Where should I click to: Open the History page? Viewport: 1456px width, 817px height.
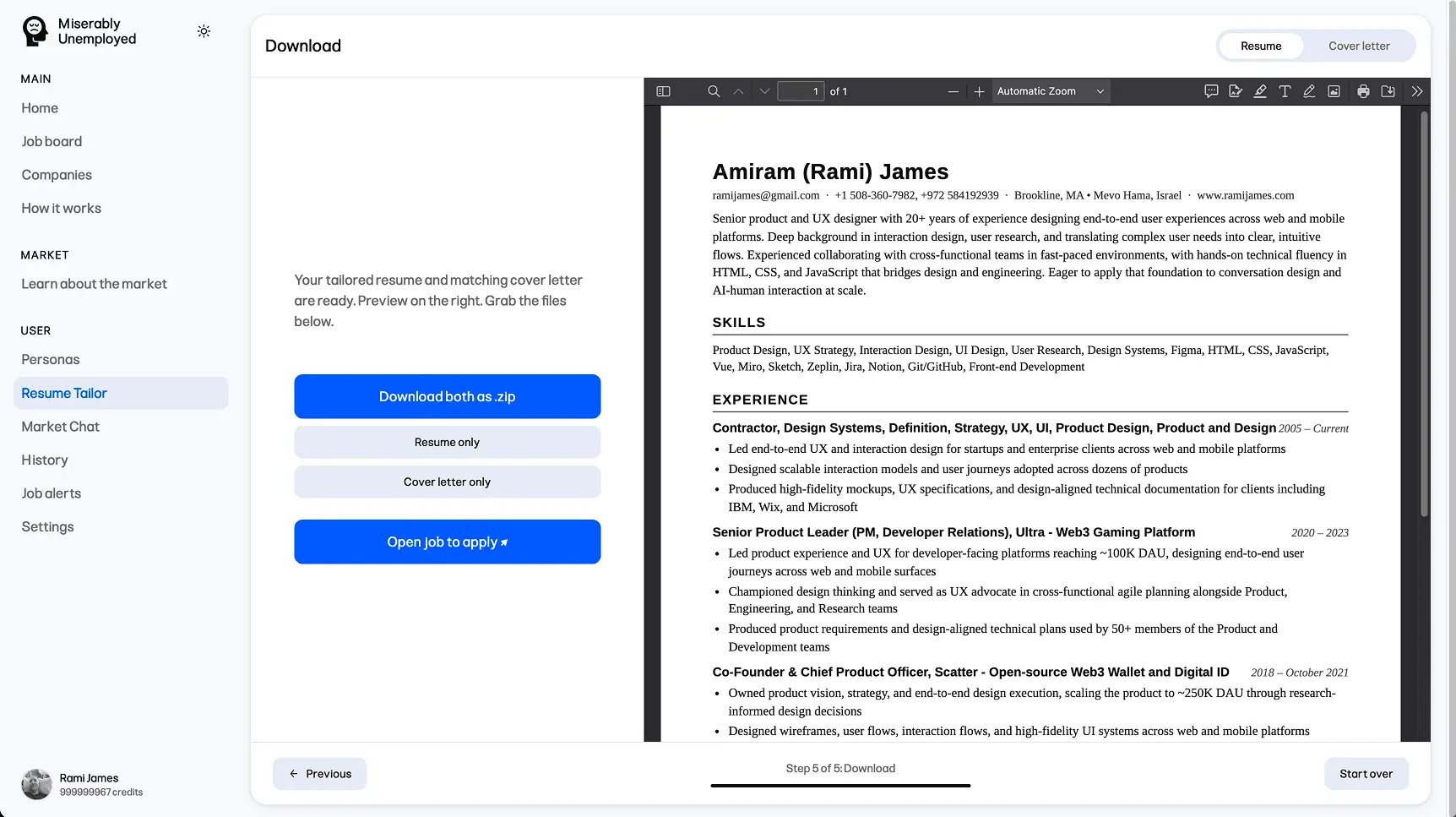point(45,460)
